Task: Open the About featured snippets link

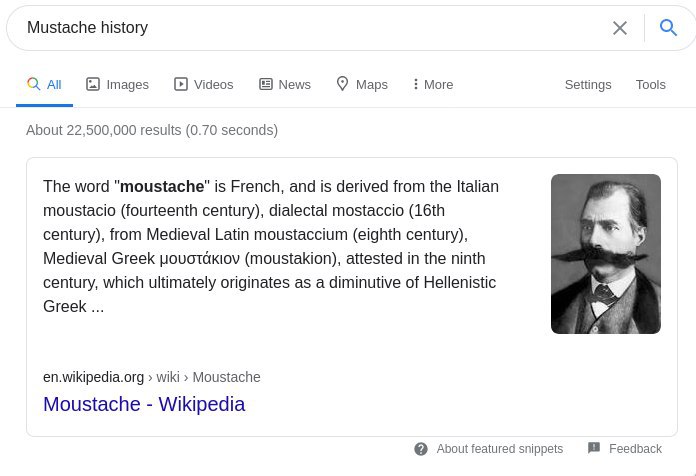Action: [x=500, y=449]
